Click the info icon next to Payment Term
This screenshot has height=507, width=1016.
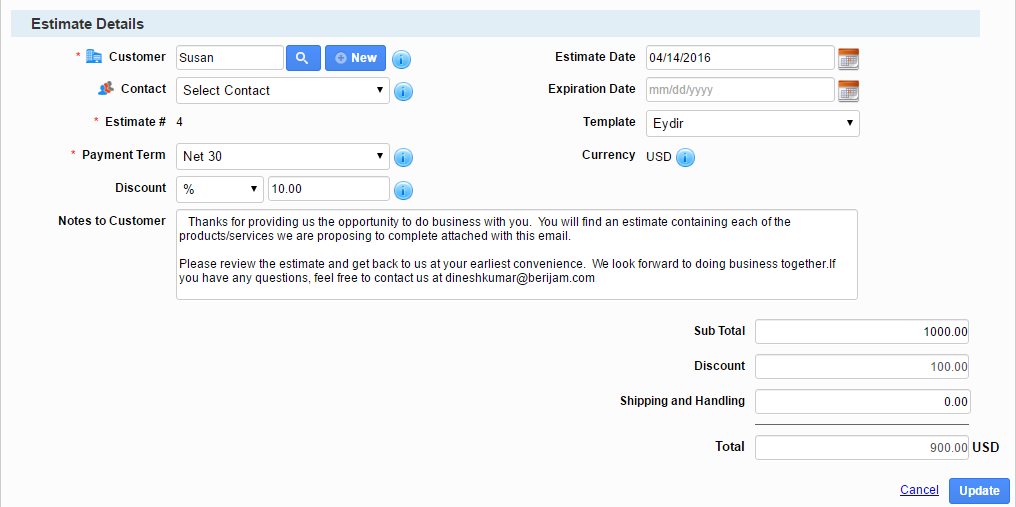403,158
